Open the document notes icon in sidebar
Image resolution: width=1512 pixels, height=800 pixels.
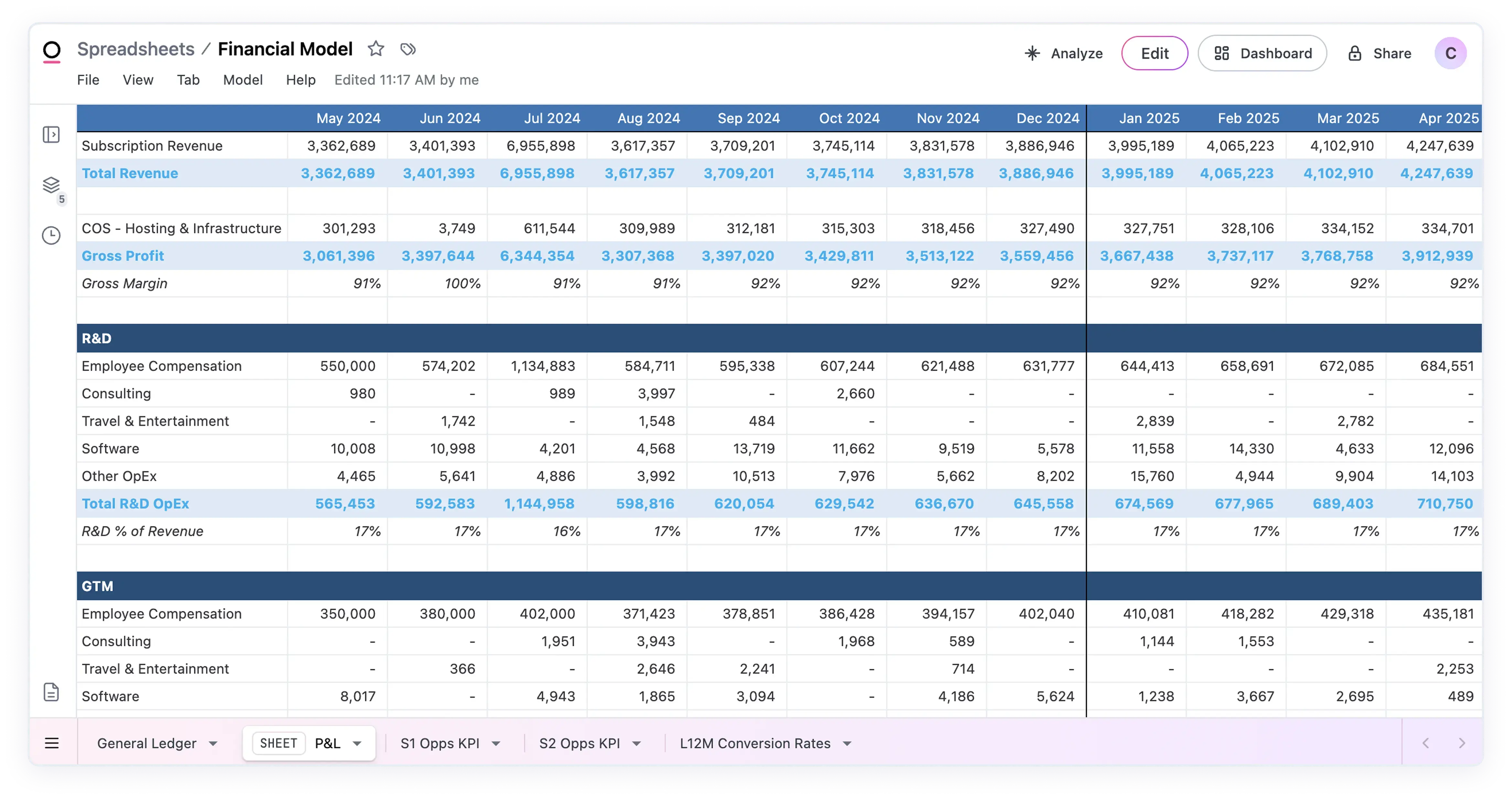52,692
